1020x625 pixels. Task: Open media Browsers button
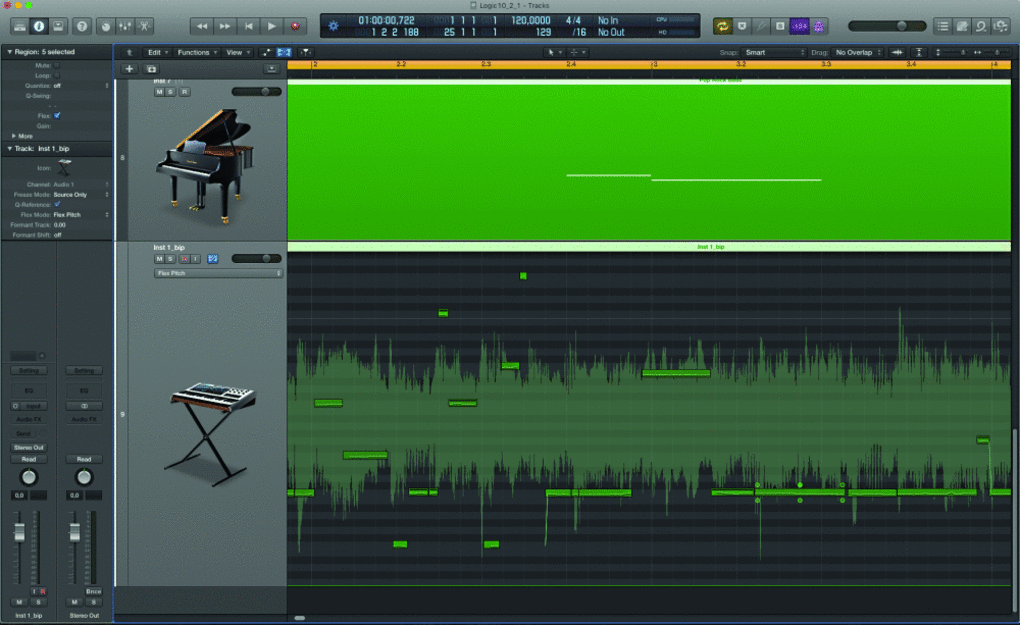coord(1000,27)
